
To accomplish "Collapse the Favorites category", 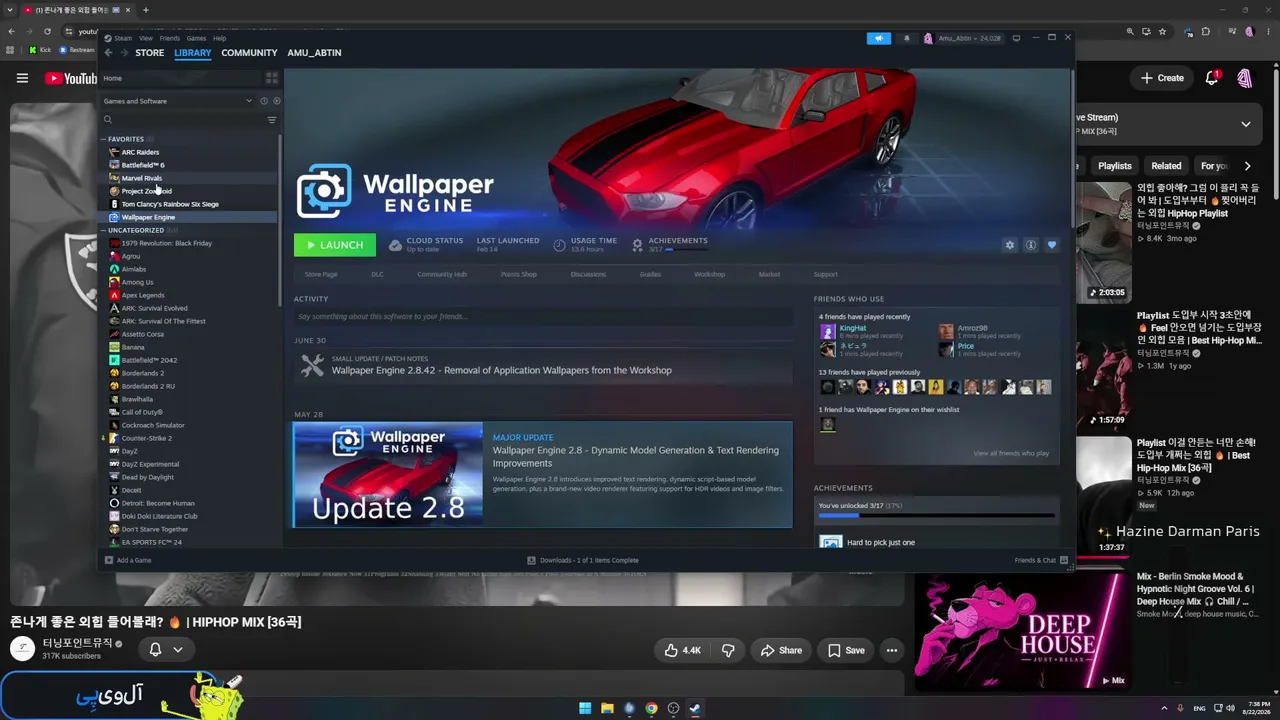I will point(103,139).
